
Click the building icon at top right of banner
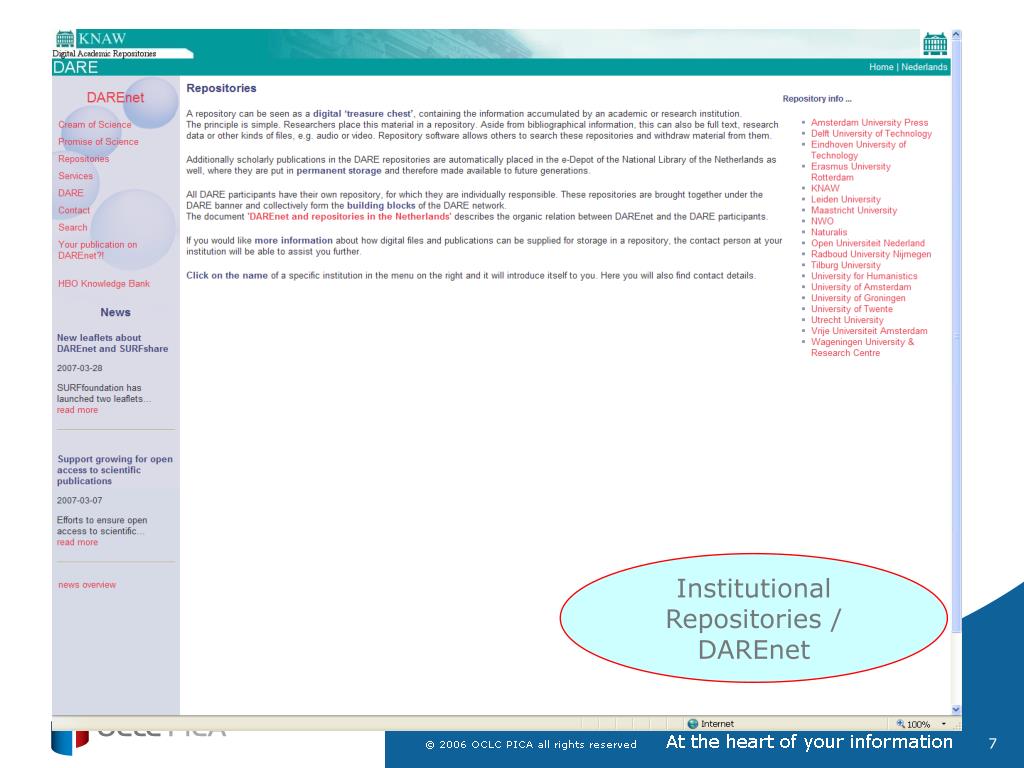click(935, 44)
